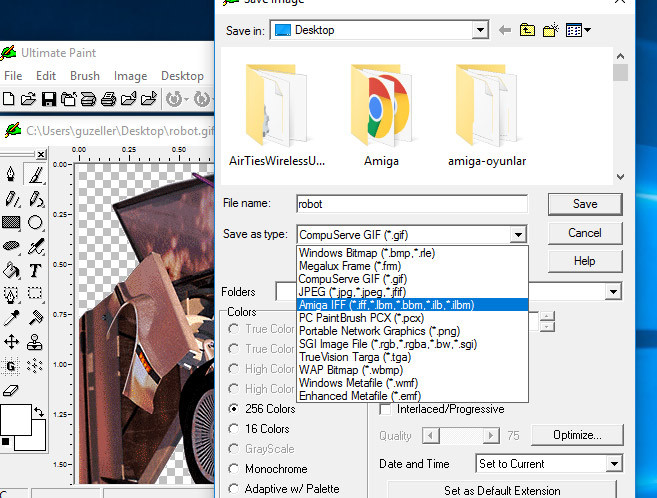Screen dimensions: 657x498
Task: Select the Adaptive w/ Palette radio button
Action: [234, 488]
